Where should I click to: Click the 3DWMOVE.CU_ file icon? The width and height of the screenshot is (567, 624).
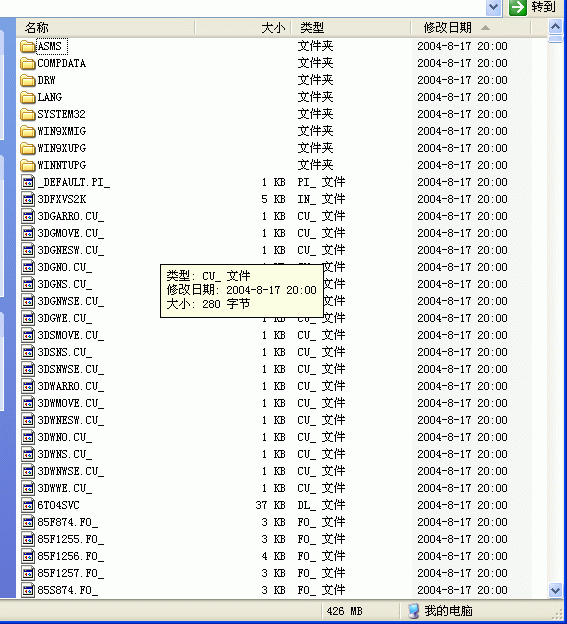click(27, 404)
